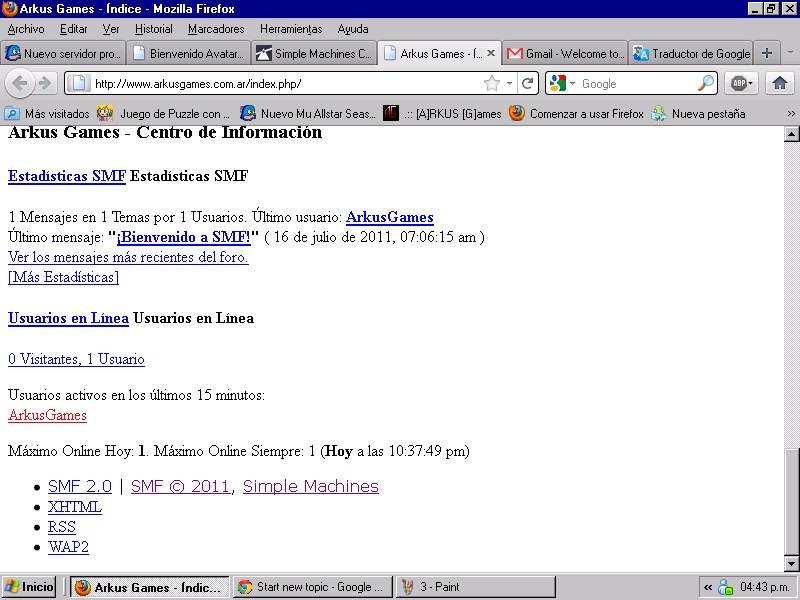Click the SMF 2.0 footer link
The width and height of the screenshot is (800, 600).
click(x=80, y=486)
